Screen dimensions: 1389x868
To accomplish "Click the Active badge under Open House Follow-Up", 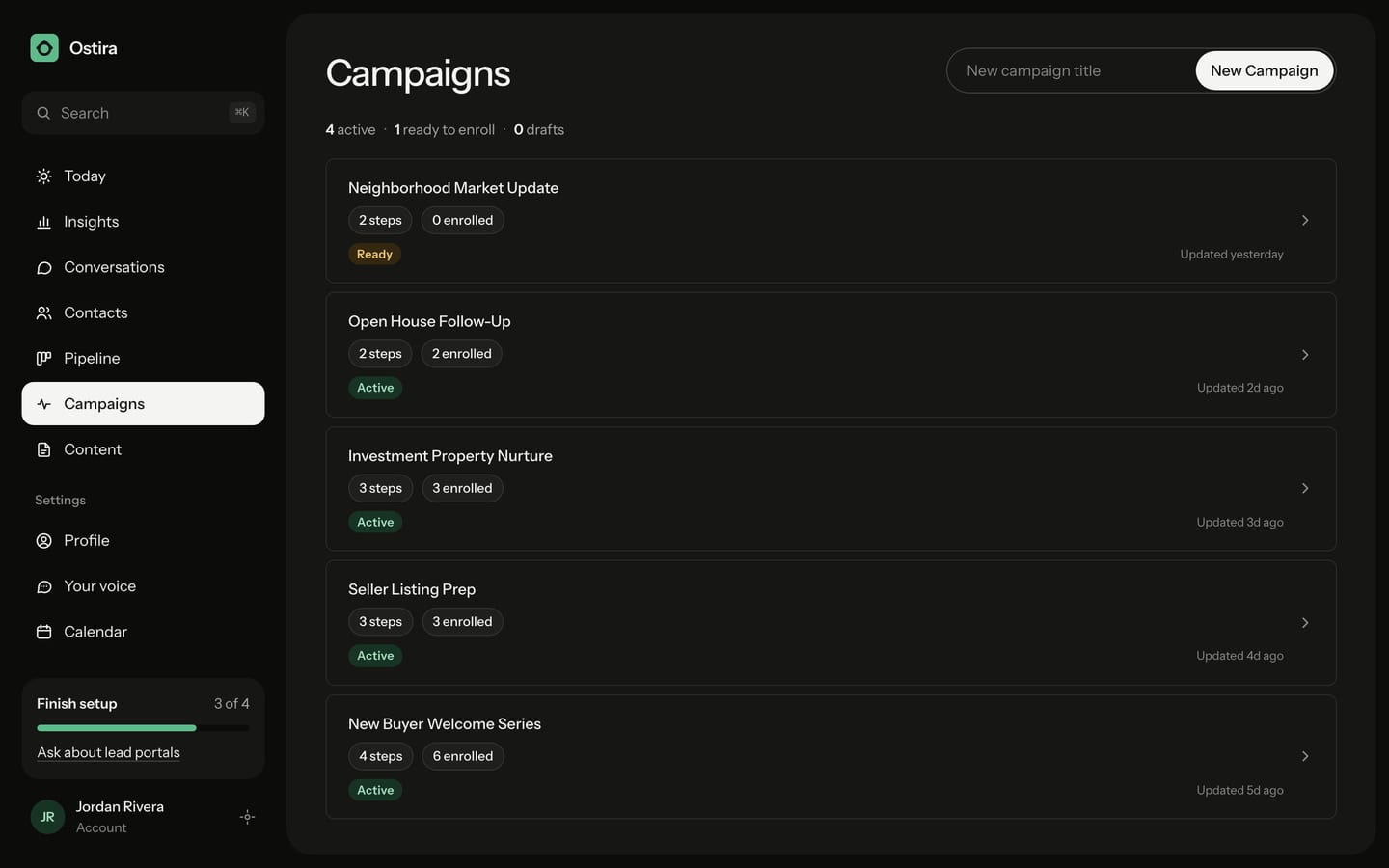I will tap(375, 388).
